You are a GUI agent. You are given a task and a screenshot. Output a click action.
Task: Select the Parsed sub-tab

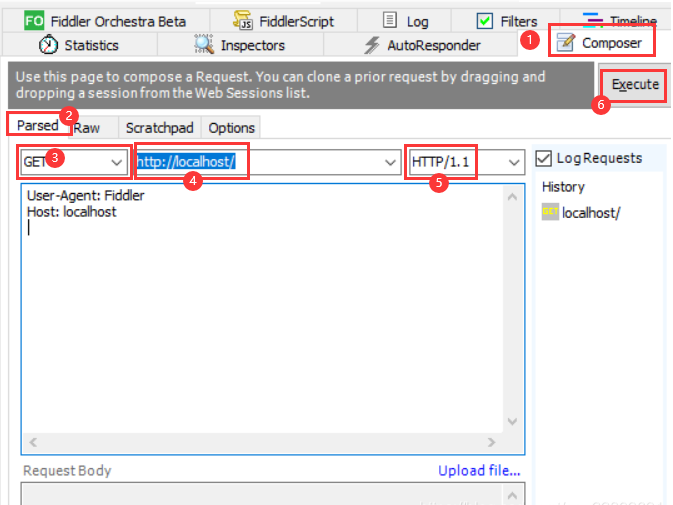[38, 125]
